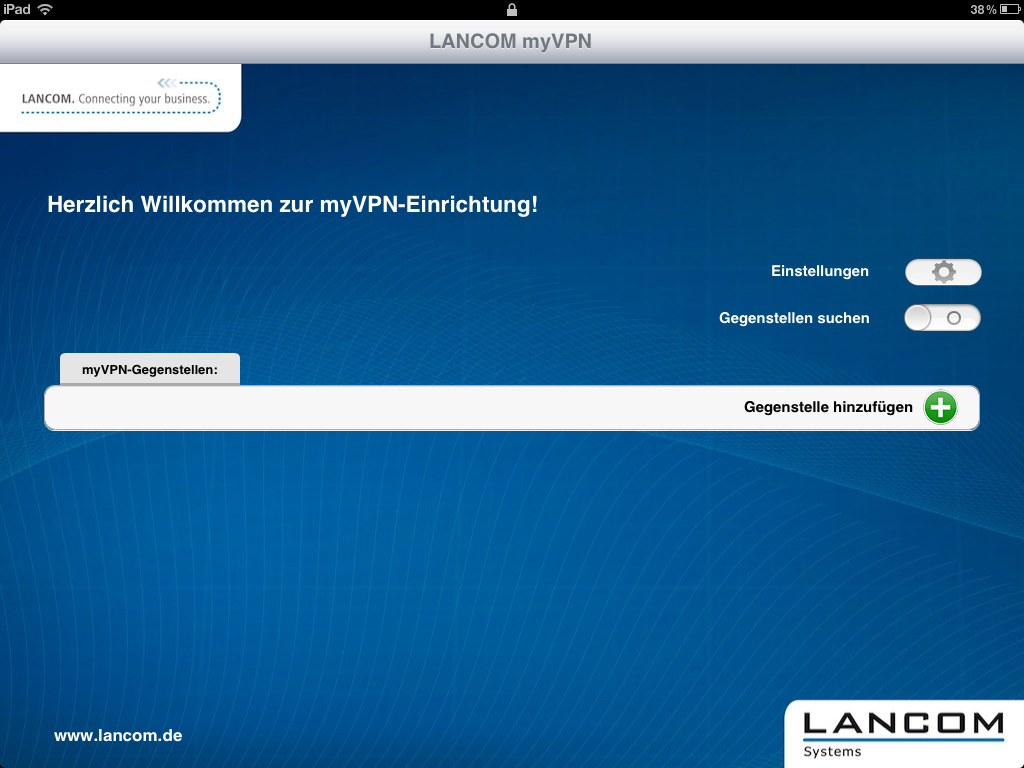Tap 'Systems' text under LANCOM logo
1024x768 pixels.
[x=832, y=751]
